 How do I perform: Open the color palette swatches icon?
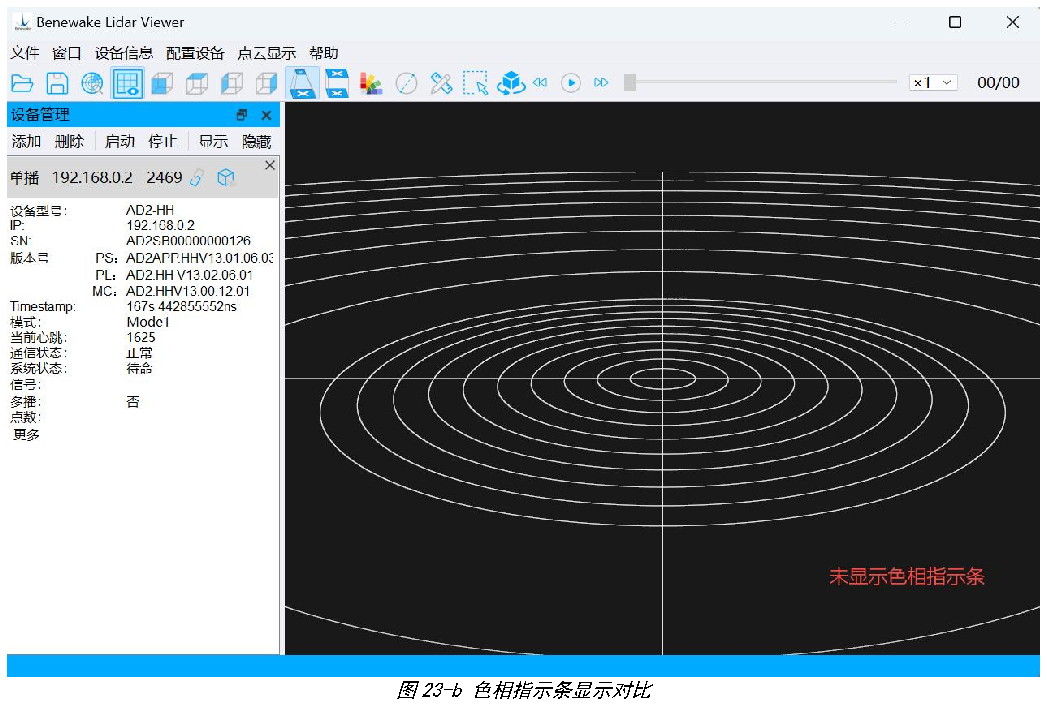coord(371,83)
